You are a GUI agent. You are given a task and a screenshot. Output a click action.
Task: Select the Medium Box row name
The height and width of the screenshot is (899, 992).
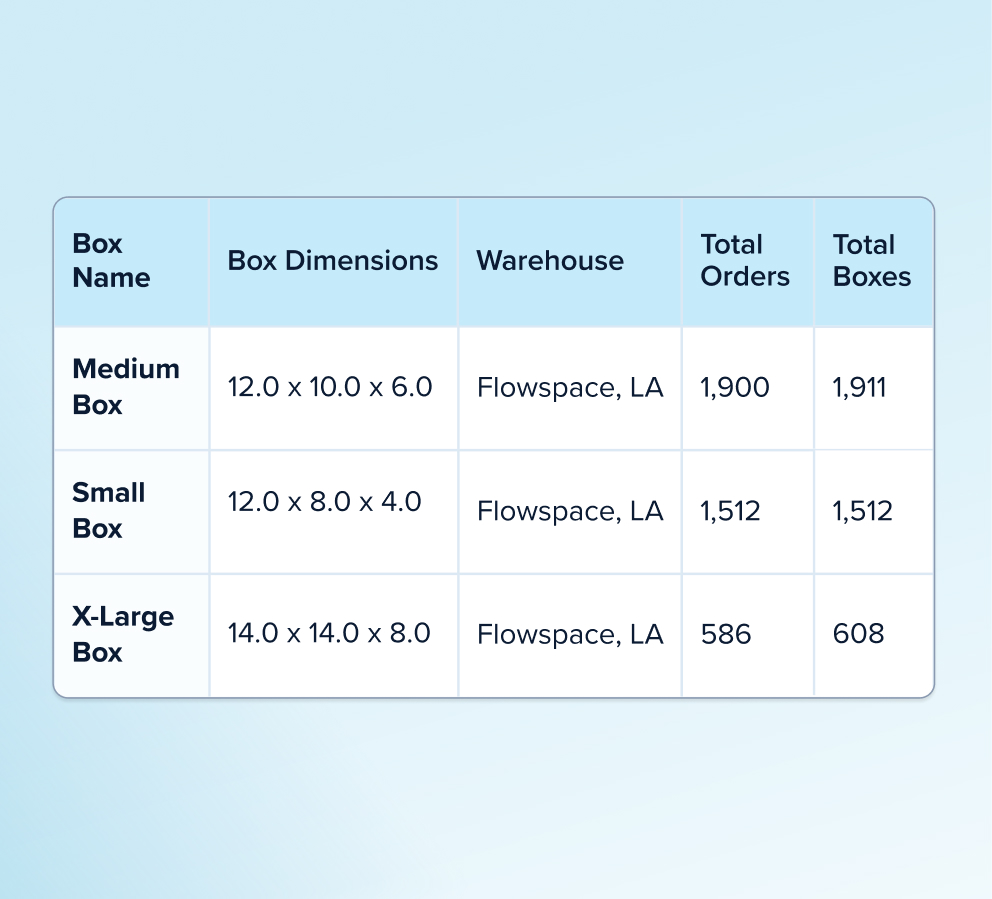click(x=126, y=387)
